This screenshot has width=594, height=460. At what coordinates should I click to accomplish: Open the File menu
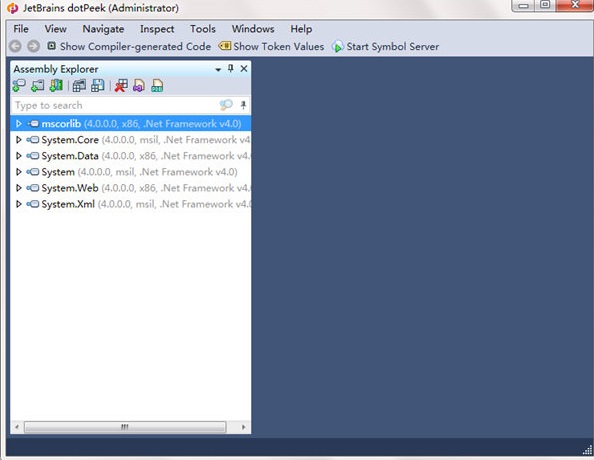click(21, 29)
